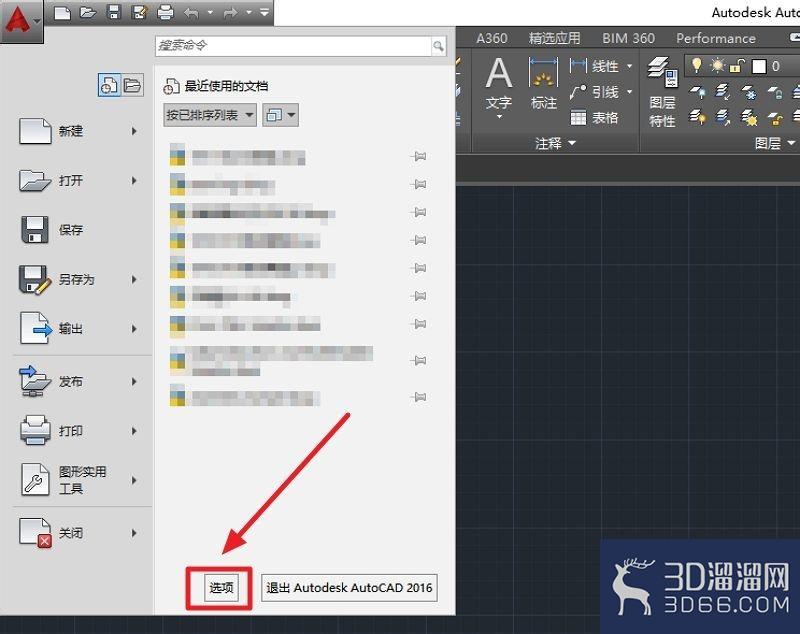Select the 引线 leader tool
This screenshot has width=800, height=634.
click(x=594, y=92)
